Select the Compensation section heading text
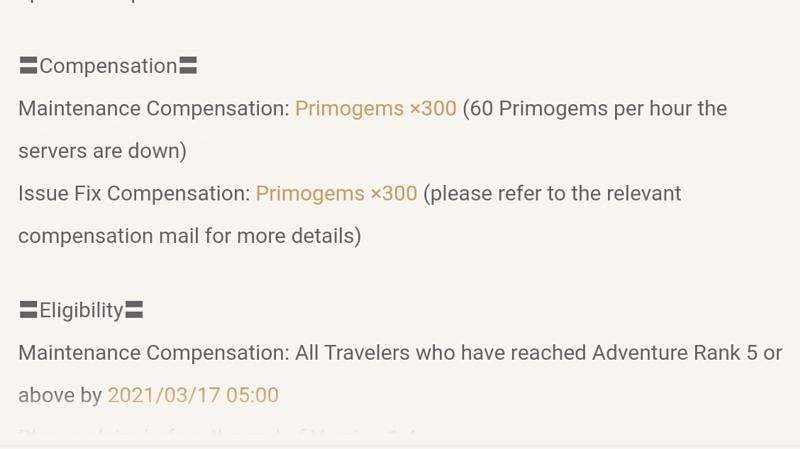800x449 pixels. point(108,66)
